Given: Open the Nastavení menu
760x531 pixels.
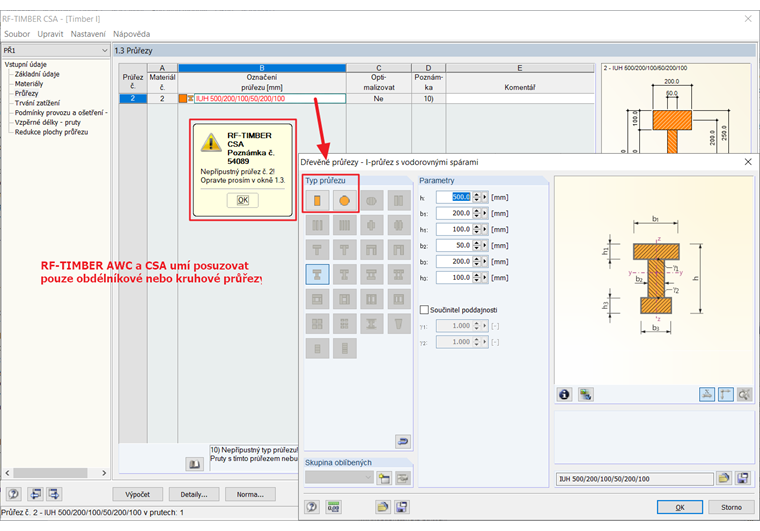Looking at the screenshot, I should [88, 34].
